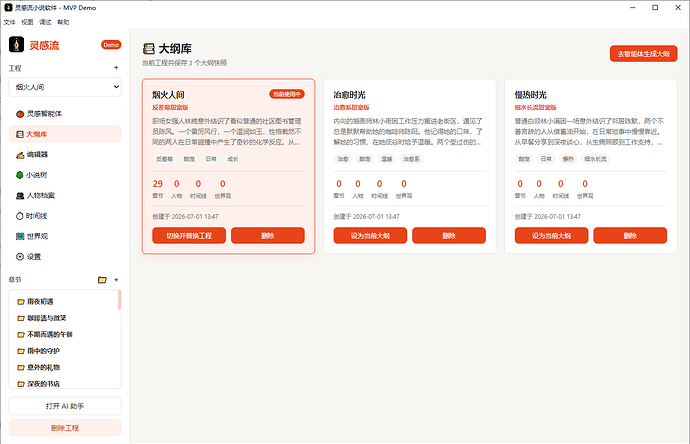Image resolution: width=690 pixels, height=444 pixels.
Task: Open the 调试 menu
Action: 45,22
